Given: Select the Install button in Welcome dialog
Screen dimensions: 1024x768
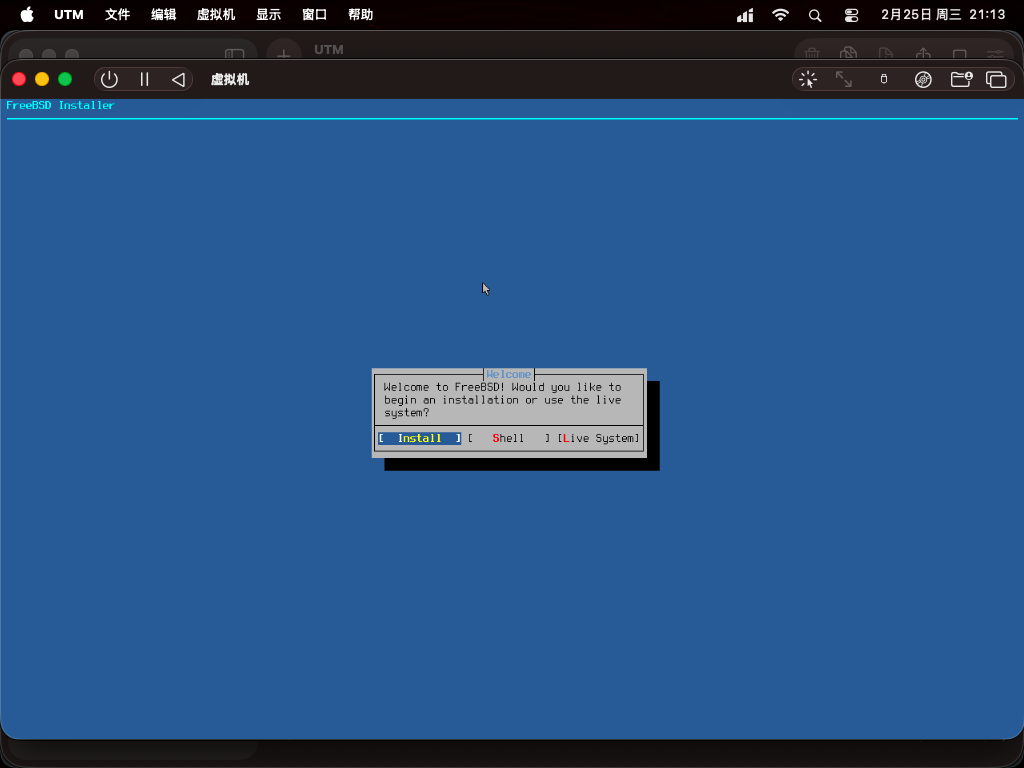Looking at the screenshot, I should tap(419, 438).
